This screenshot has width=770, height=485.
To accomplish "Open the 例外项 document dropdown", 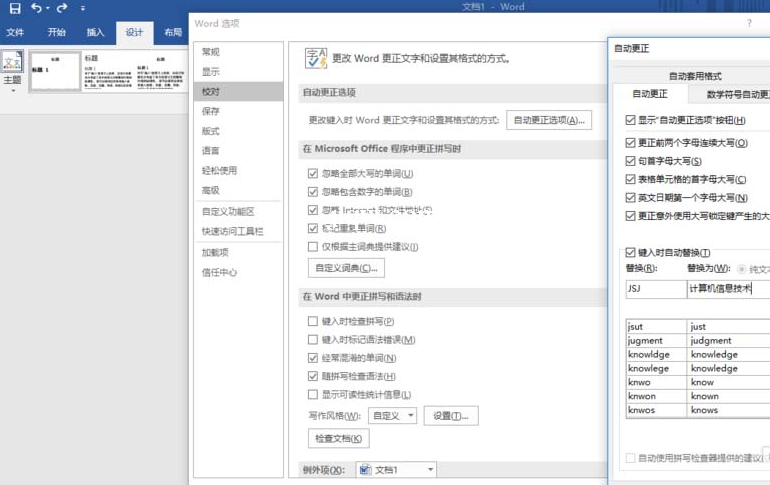I will (x=396, y=470).
